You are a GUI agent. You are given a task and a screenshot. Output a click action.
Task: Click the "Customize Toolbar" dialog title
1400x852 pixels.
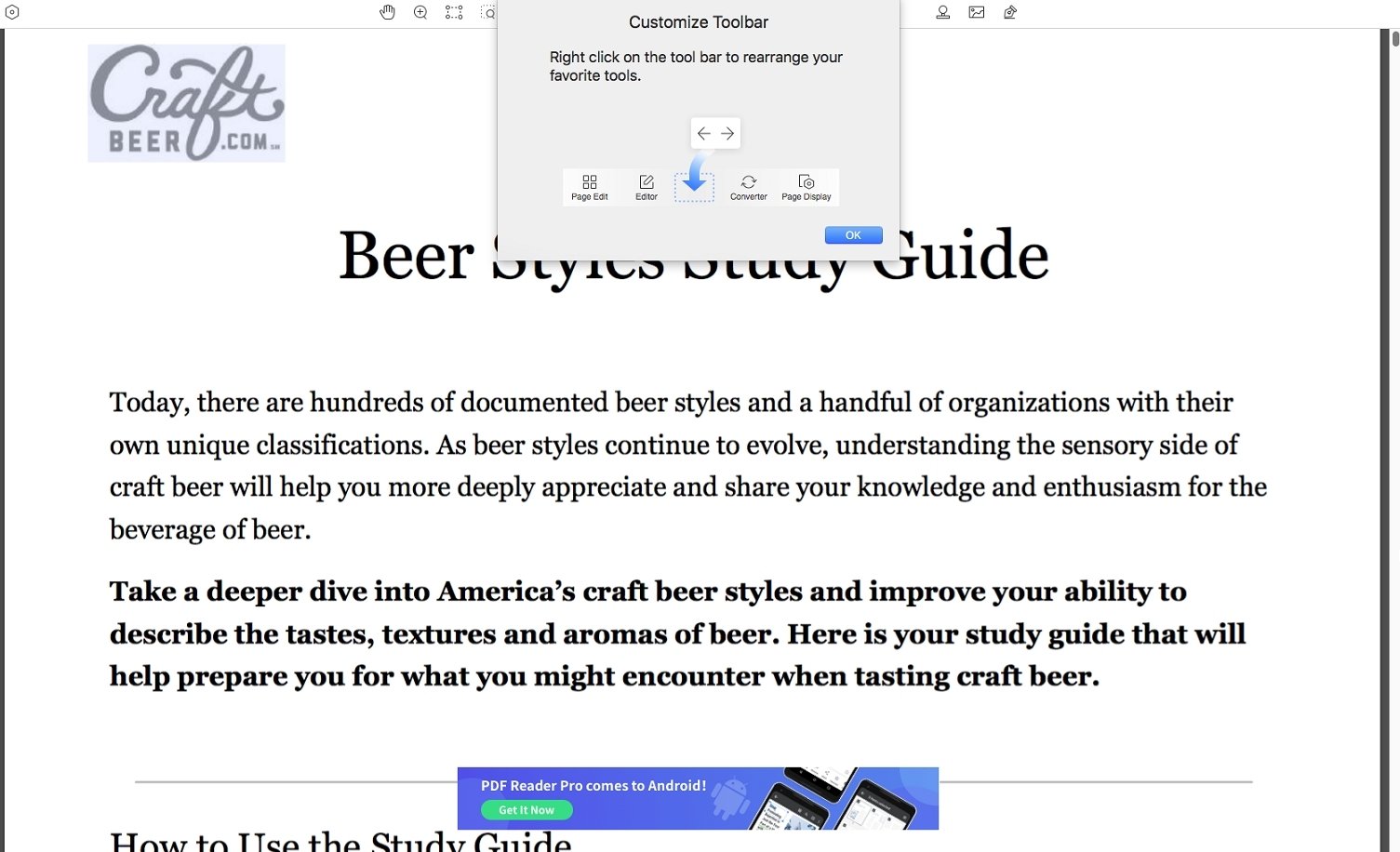pyautogui.click(x=699, y=22)
